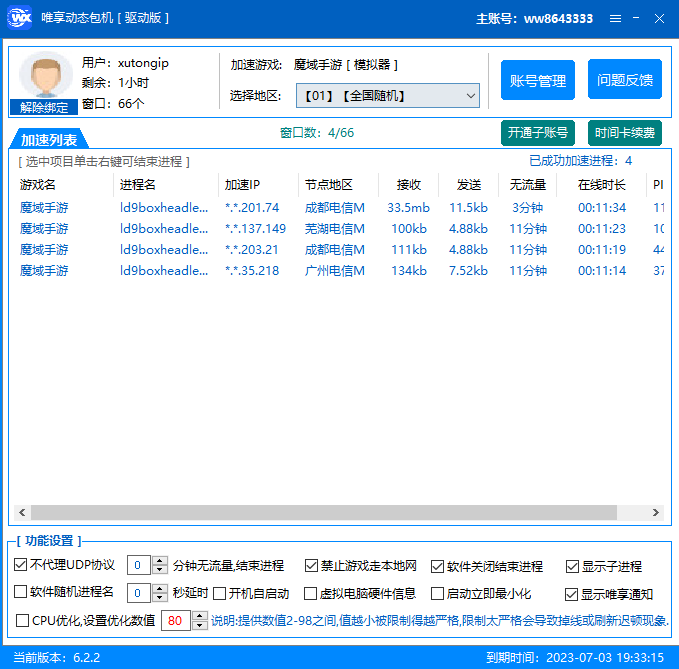The image size is (679, 669).
Task: Click the WX app logo icon
Action: (19, 17)
